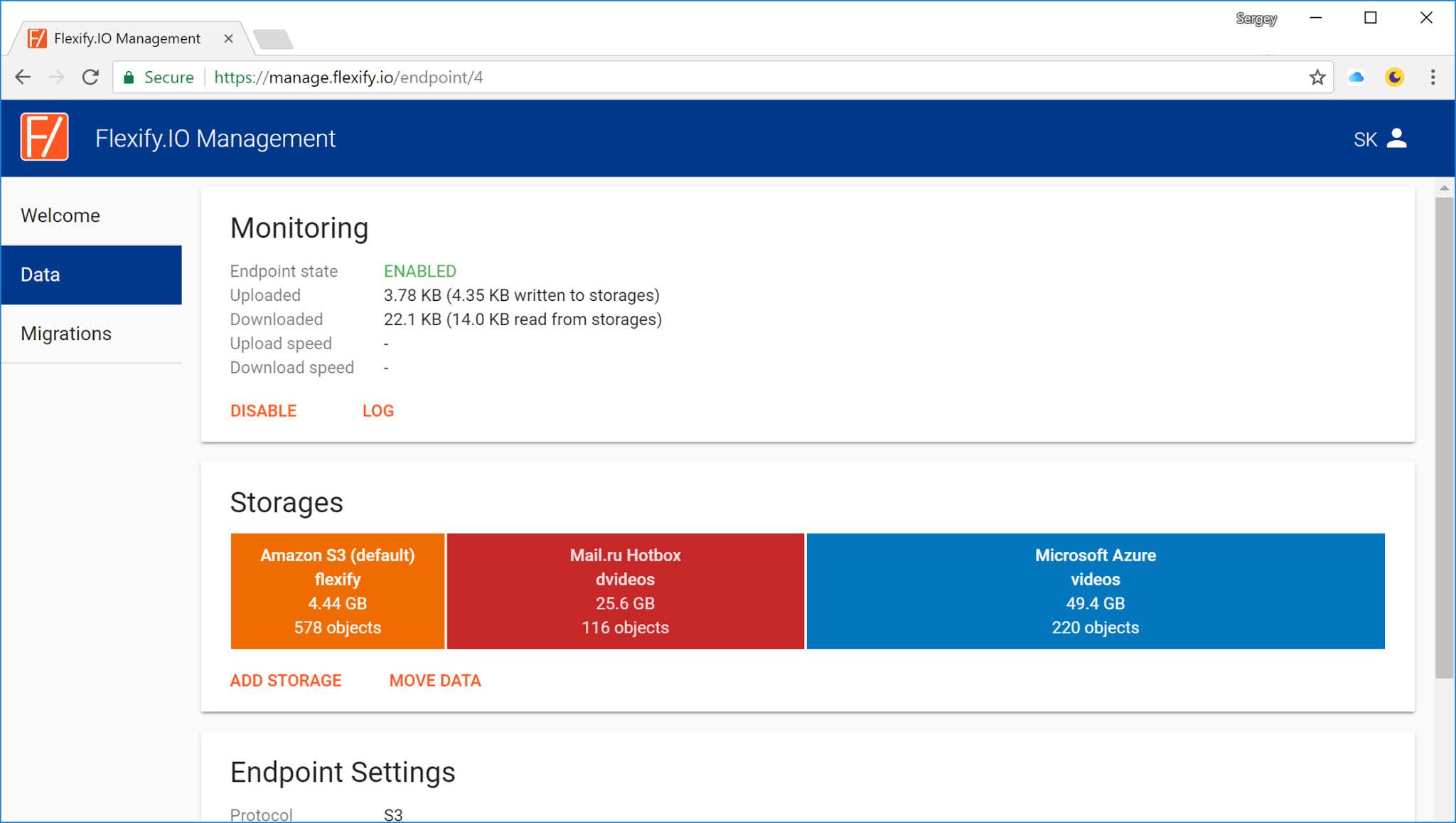Click the Endpoint Settings heading
Viewport: 1456px width, 823px height.
click(x=343, y=772)
